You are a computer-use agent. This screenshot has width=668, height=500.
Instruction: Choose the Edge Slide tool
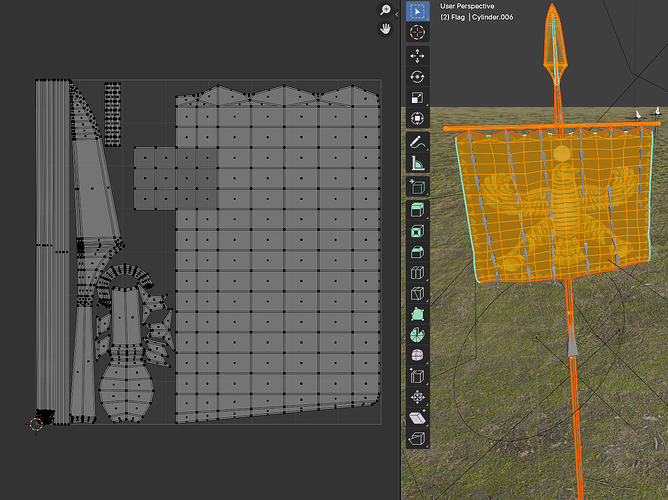point(418,376)
